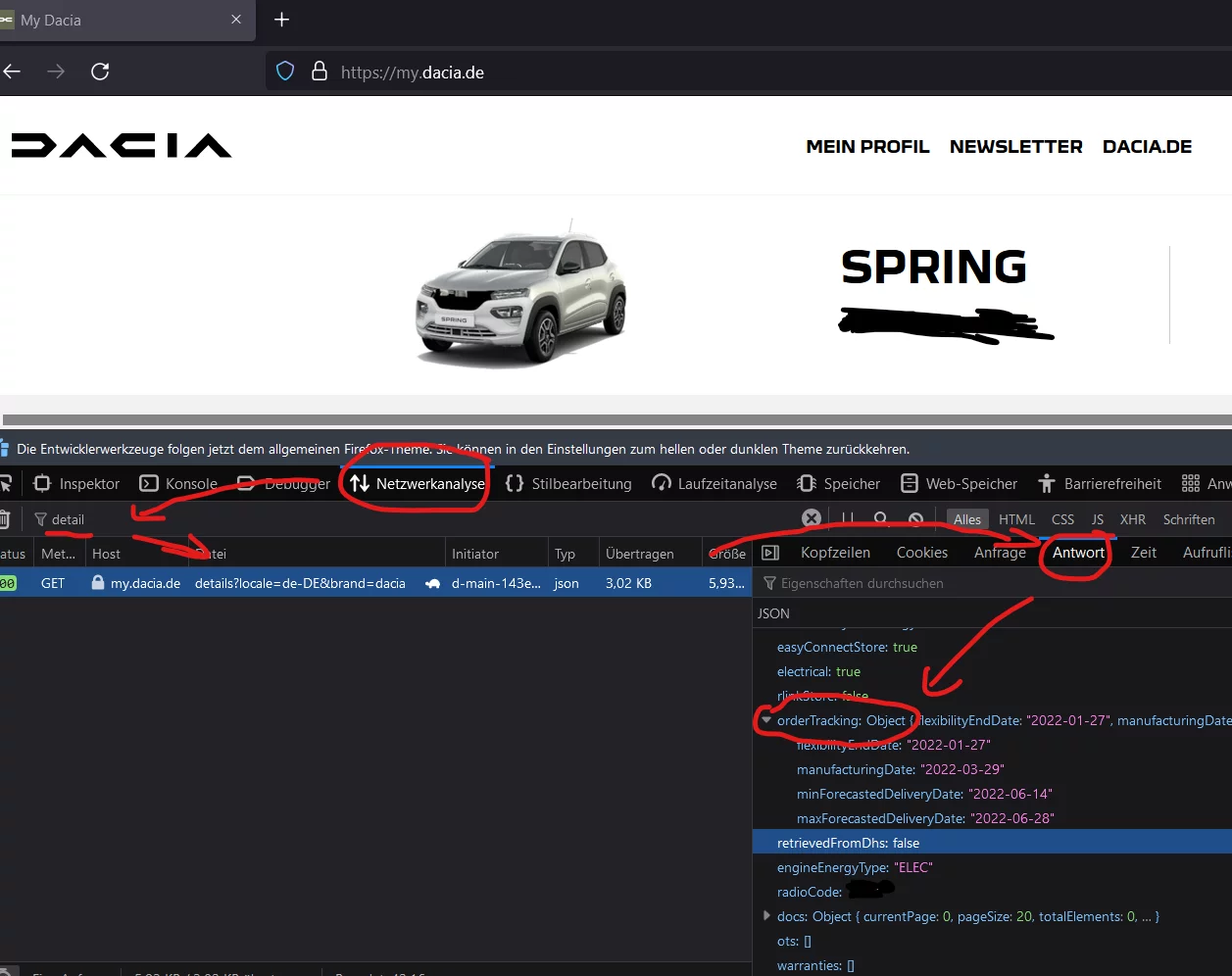This screenshot has width=1232, height=976.
Task: Go to DACIA.DE link
Action: (x=1147, y=147)
